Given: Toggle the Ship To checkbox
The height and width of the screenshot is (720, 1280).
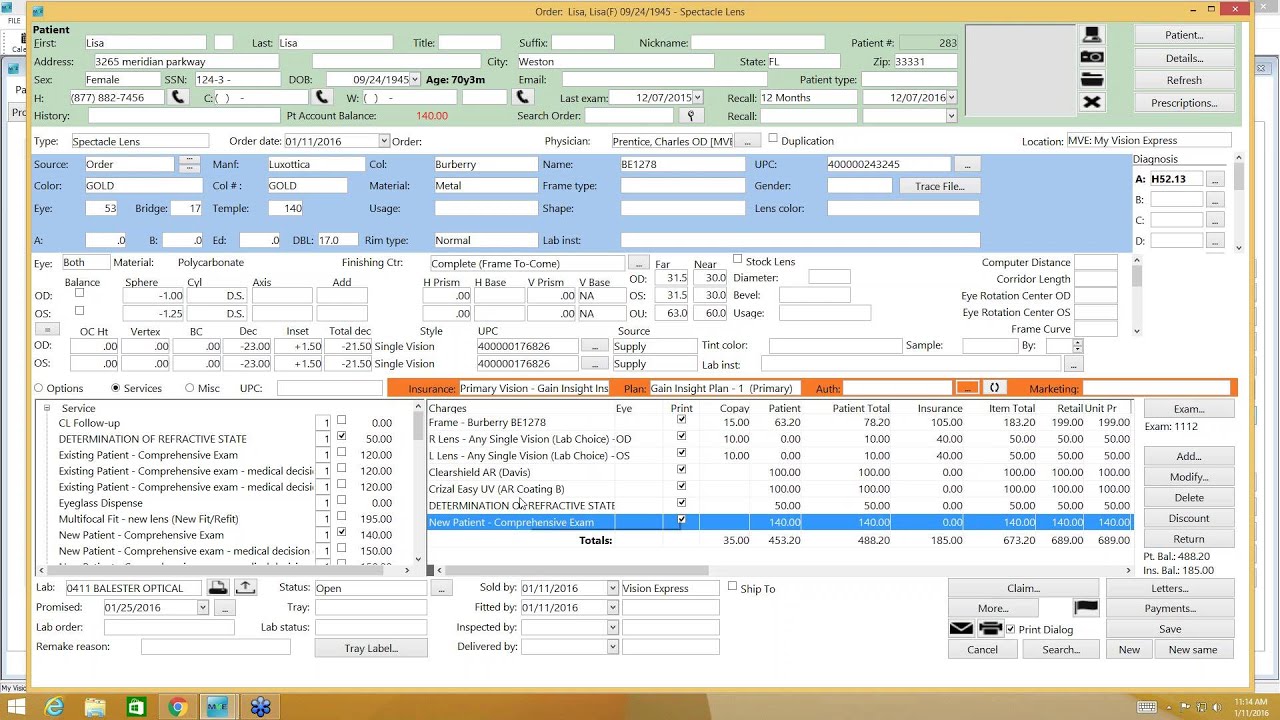Looking at the screenshot, I should tap(733, 587).
